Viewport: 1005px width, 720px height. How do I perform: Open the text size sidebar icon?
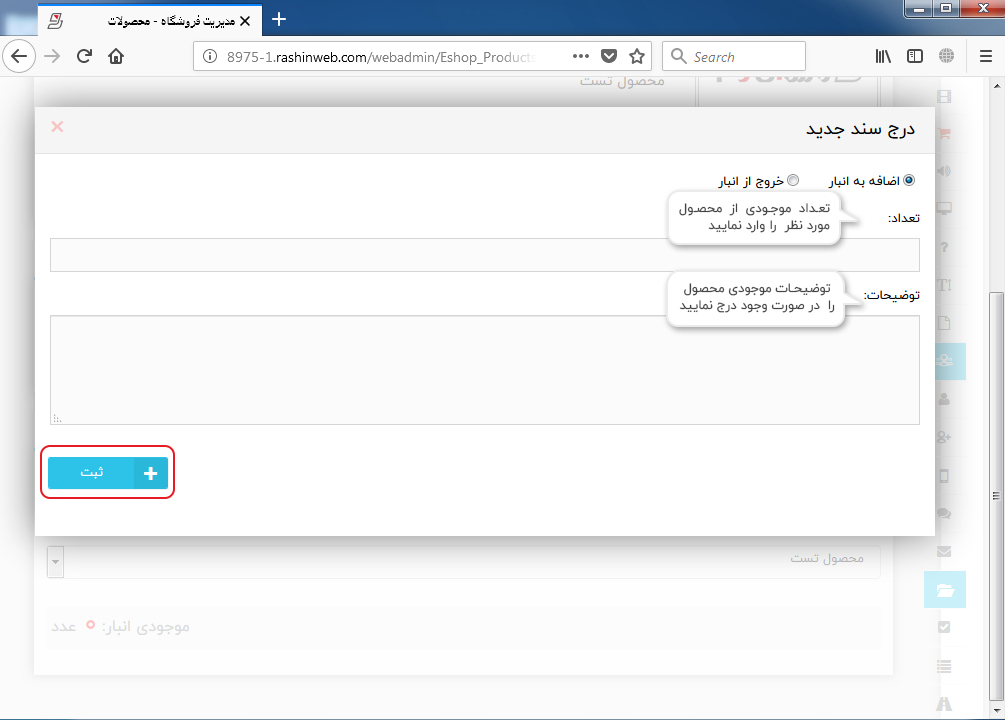[944, 285]
